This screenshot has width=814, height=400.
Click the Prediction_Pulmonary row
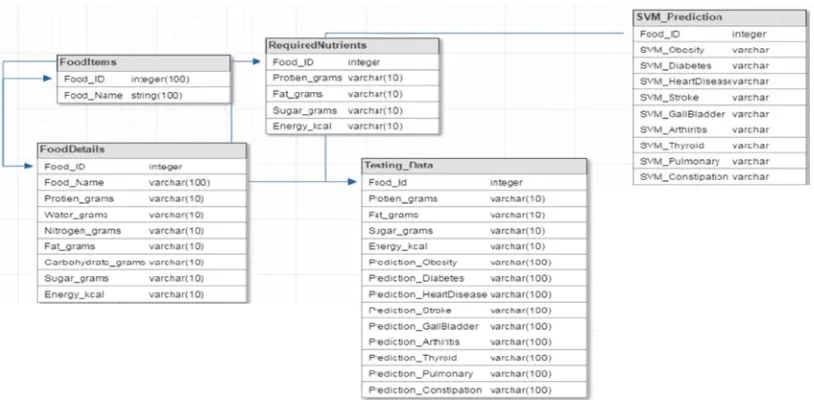pos(474,374)
